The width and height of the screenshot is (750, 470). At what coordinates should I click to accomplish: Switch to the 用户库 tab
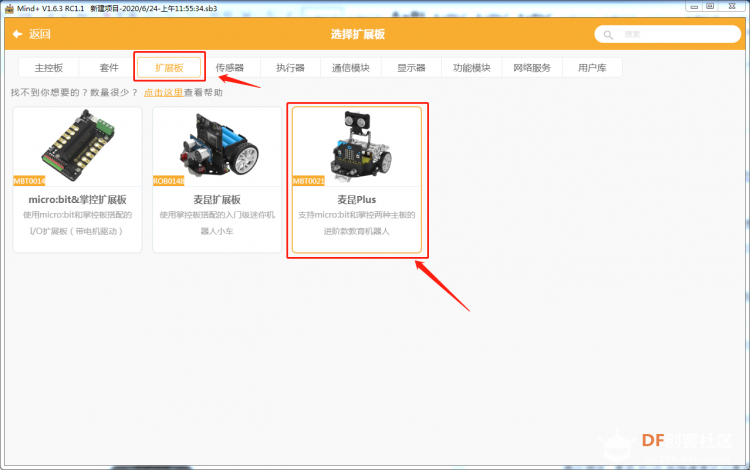[x=592, y=68]
